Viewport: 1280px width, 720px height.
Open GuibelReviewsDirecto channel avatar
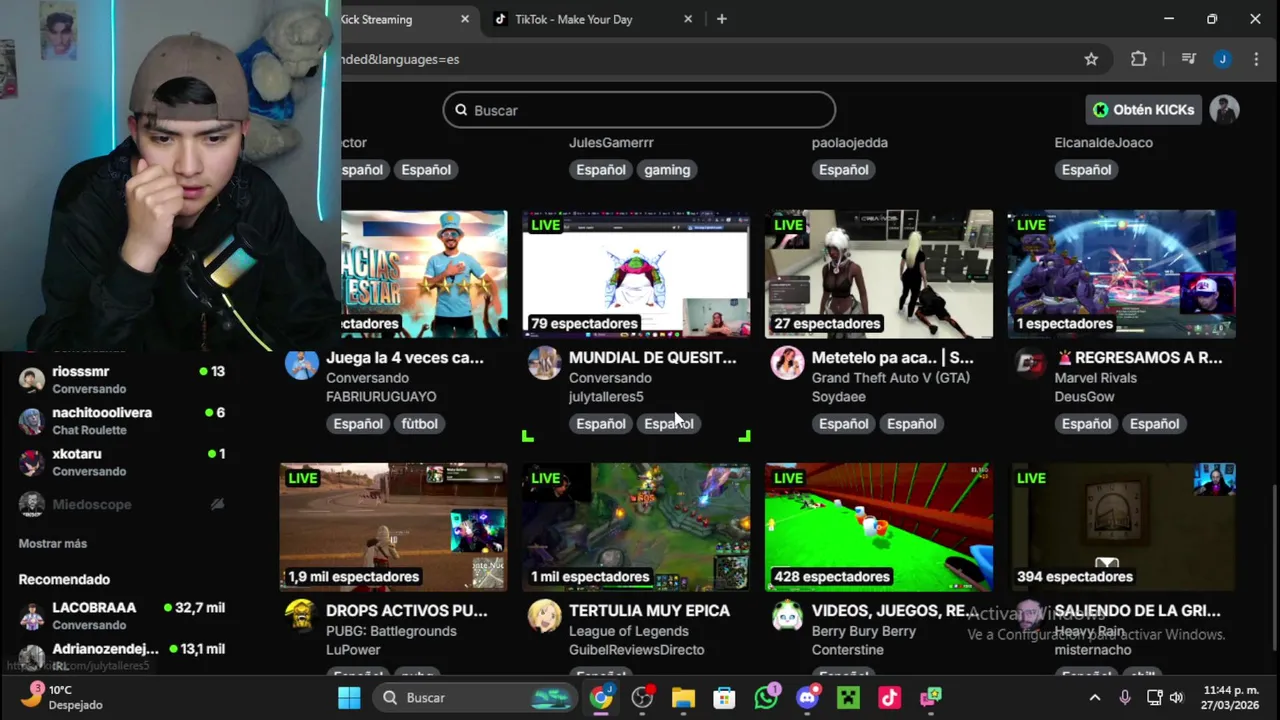click(544, 616)
